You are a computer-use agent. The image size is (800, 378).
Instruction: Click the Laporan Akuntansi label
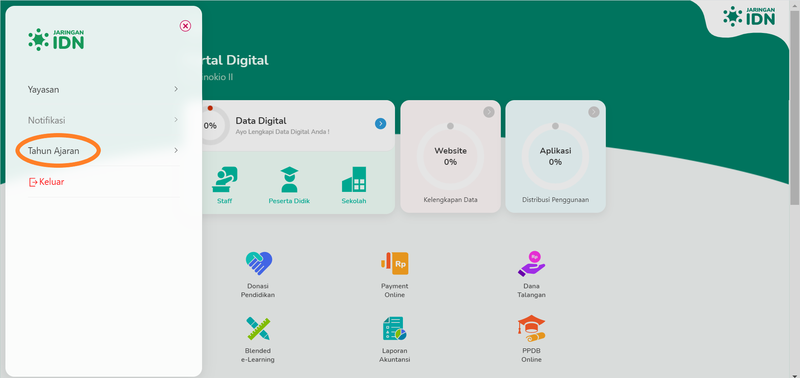pyautogui.click(x=394, y=355)
